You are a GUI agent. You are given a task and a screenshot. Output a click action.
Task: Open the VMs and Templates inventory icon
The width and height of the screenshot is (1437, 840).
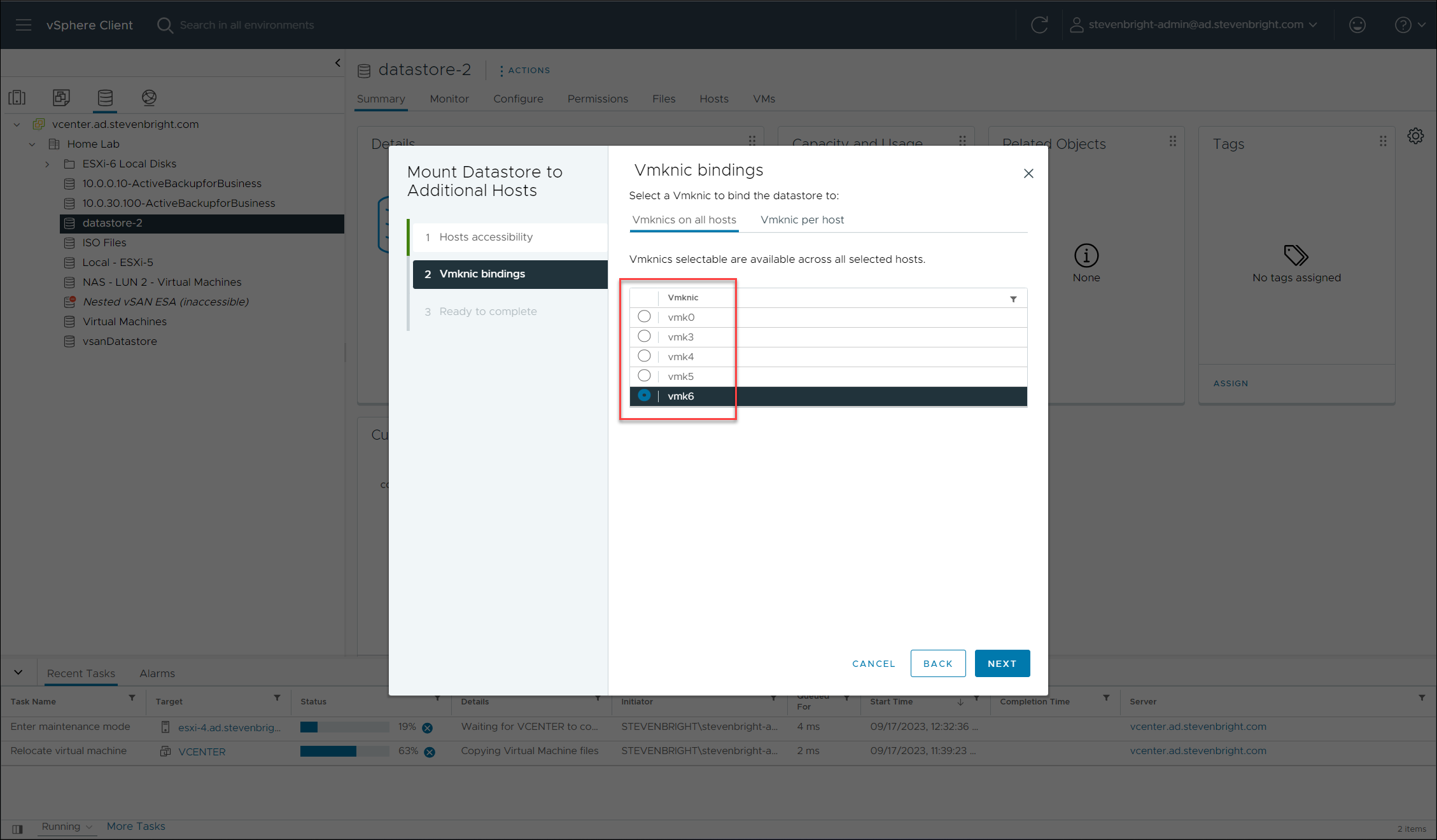(61, 97)
